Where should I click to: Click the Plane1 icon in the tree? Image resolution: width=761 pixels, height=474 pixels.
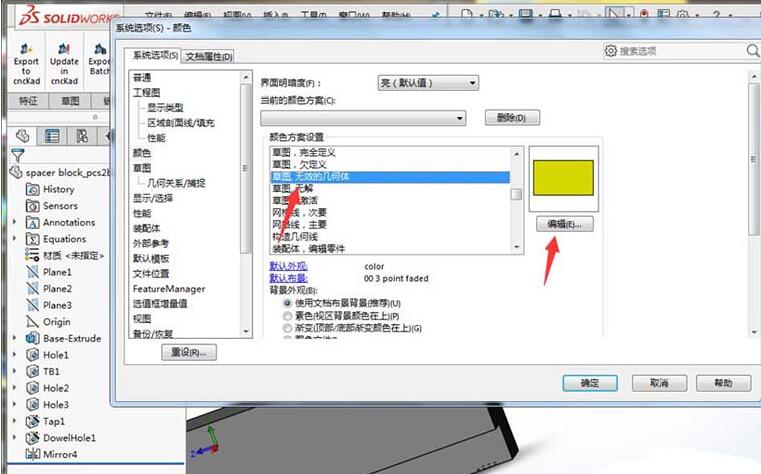coord(33,272)
